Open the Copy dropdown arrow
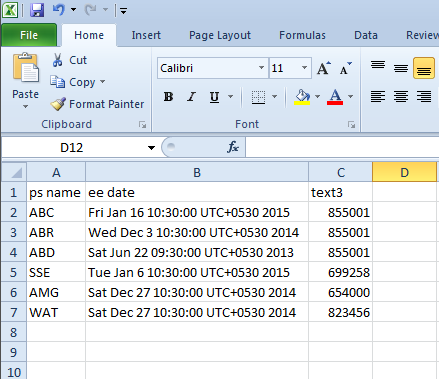The height and width of the screenshot is (379, 439). pos(102,82)
